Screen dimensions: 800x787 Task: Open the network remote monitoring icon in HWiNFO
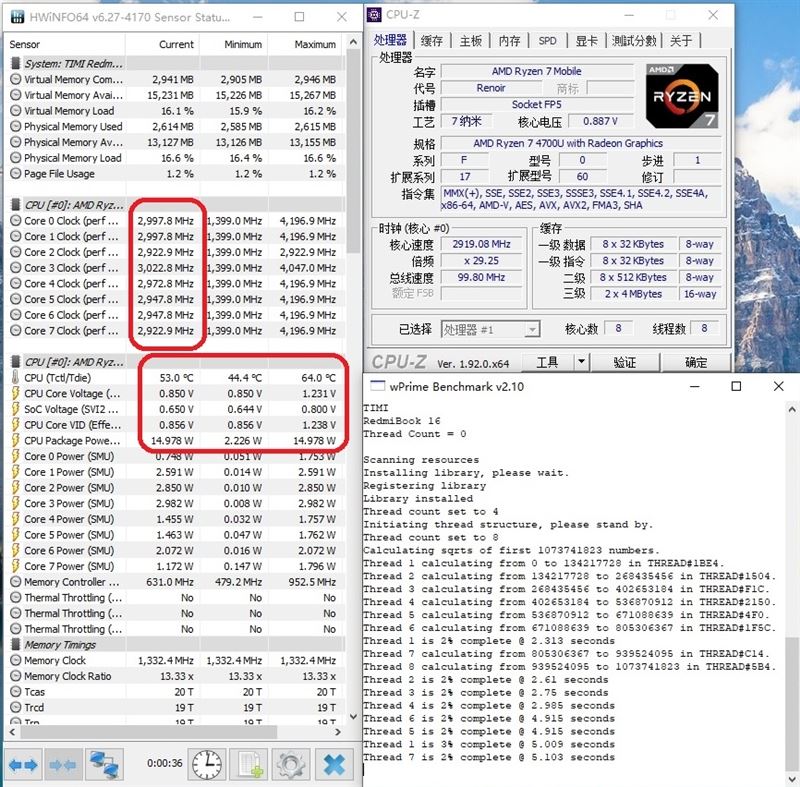click(x=104, y=765)
